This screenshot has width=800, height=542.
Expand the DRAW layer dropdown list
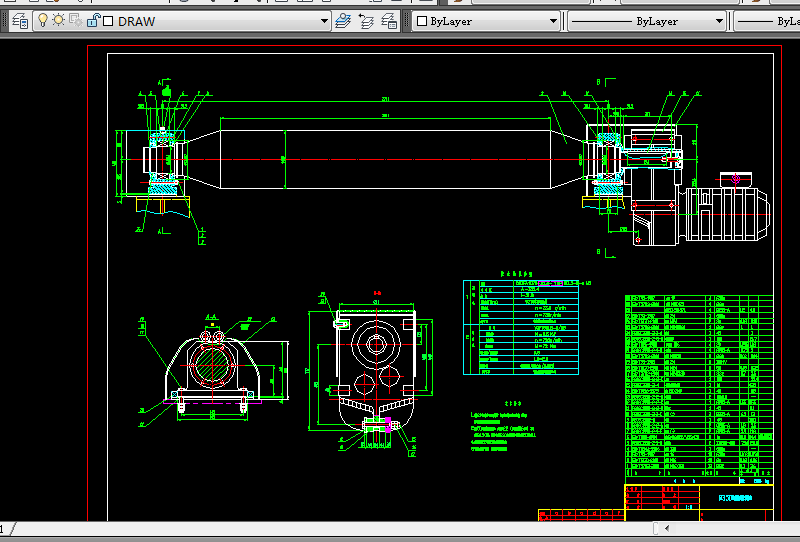pyautogui.click(x=324, y=21)
